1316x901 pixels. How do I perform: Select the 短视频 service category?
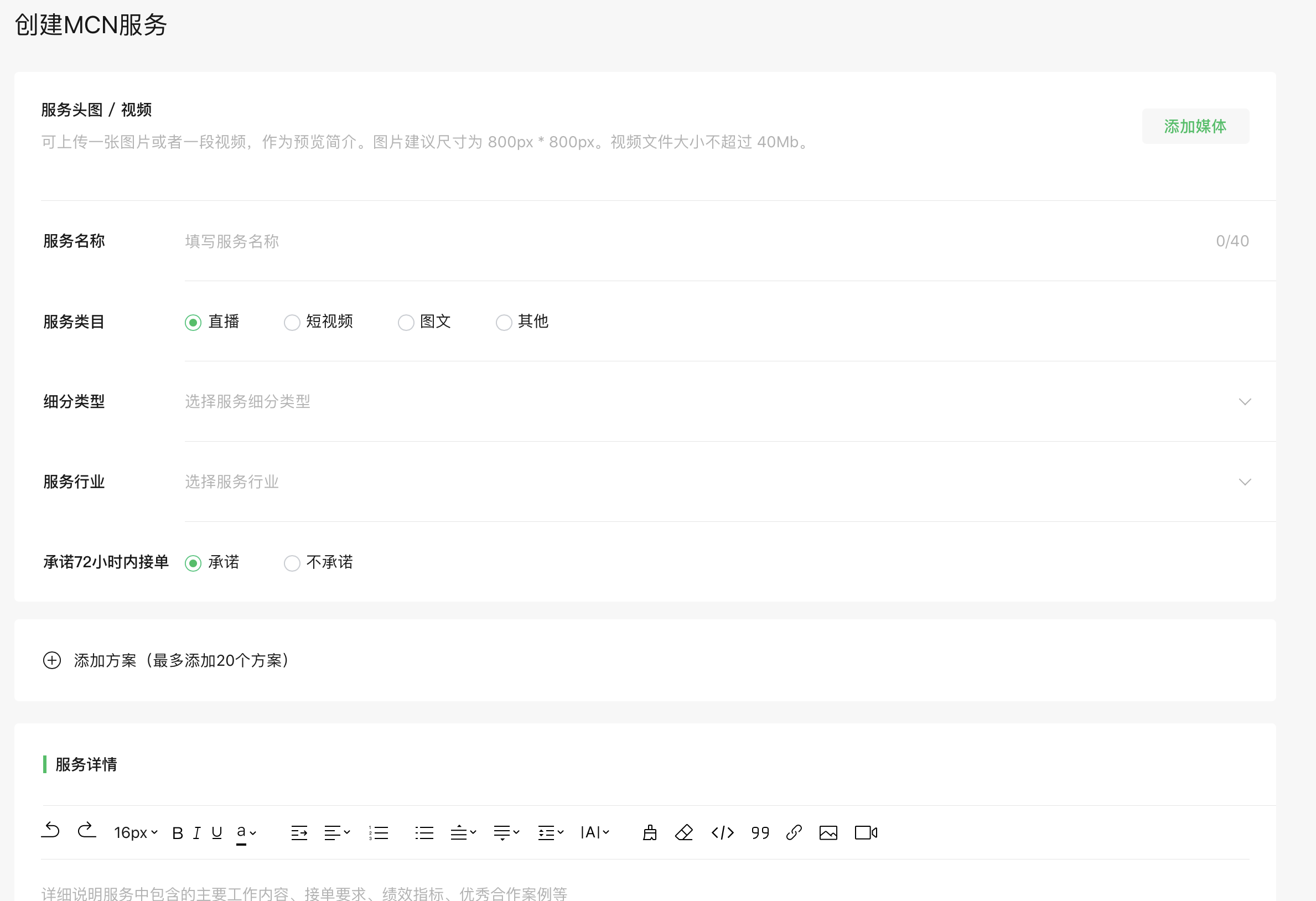292,322
